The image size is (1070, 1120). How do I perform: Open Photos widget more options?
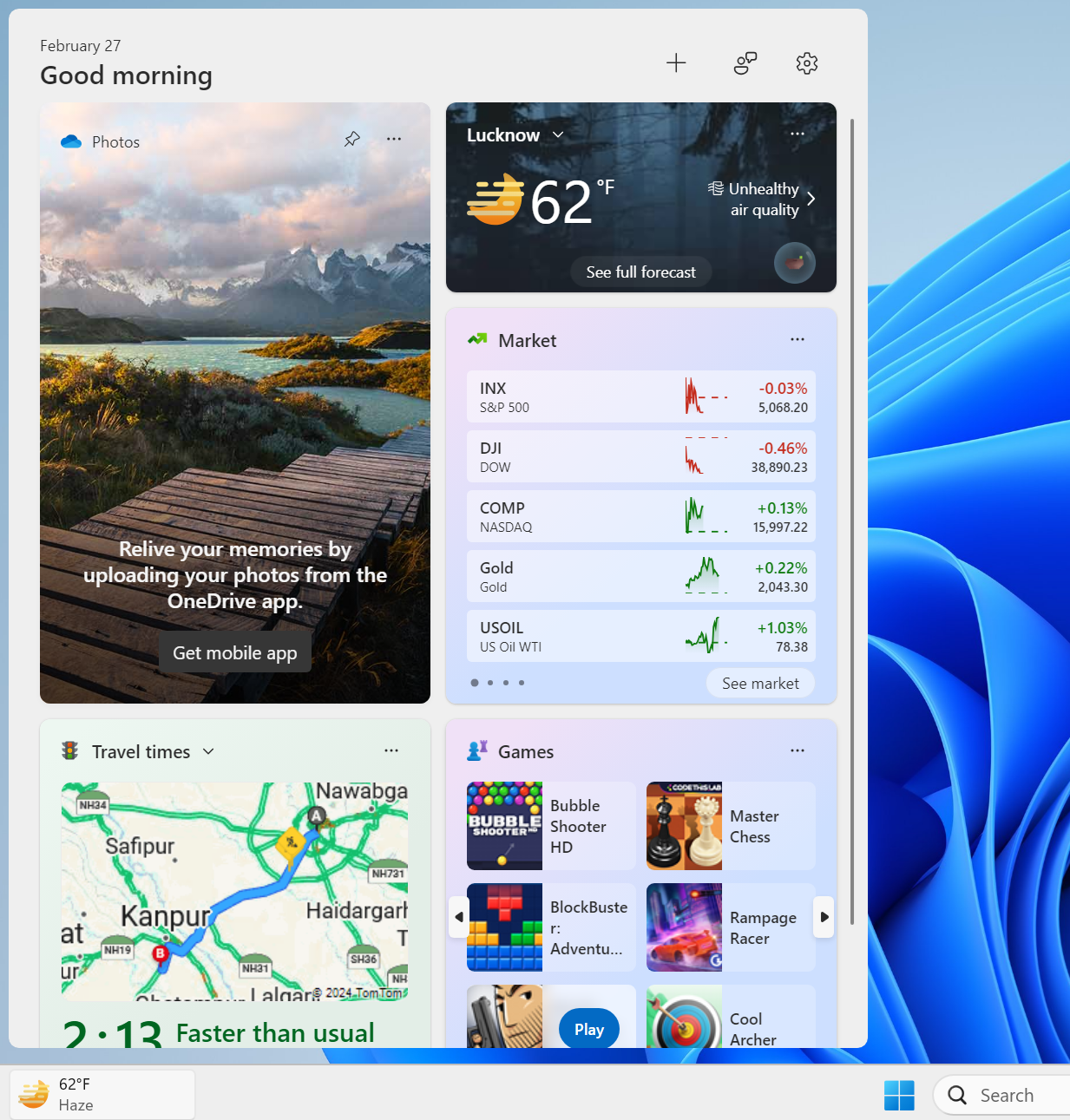point(394,139)
